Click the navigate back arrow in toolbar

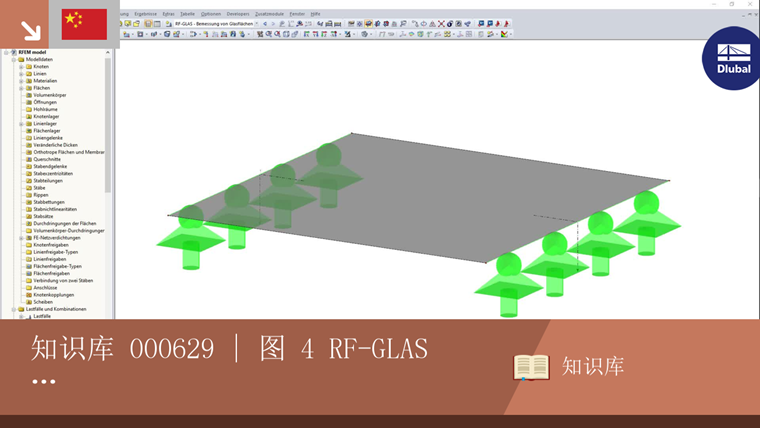[265, 23]
